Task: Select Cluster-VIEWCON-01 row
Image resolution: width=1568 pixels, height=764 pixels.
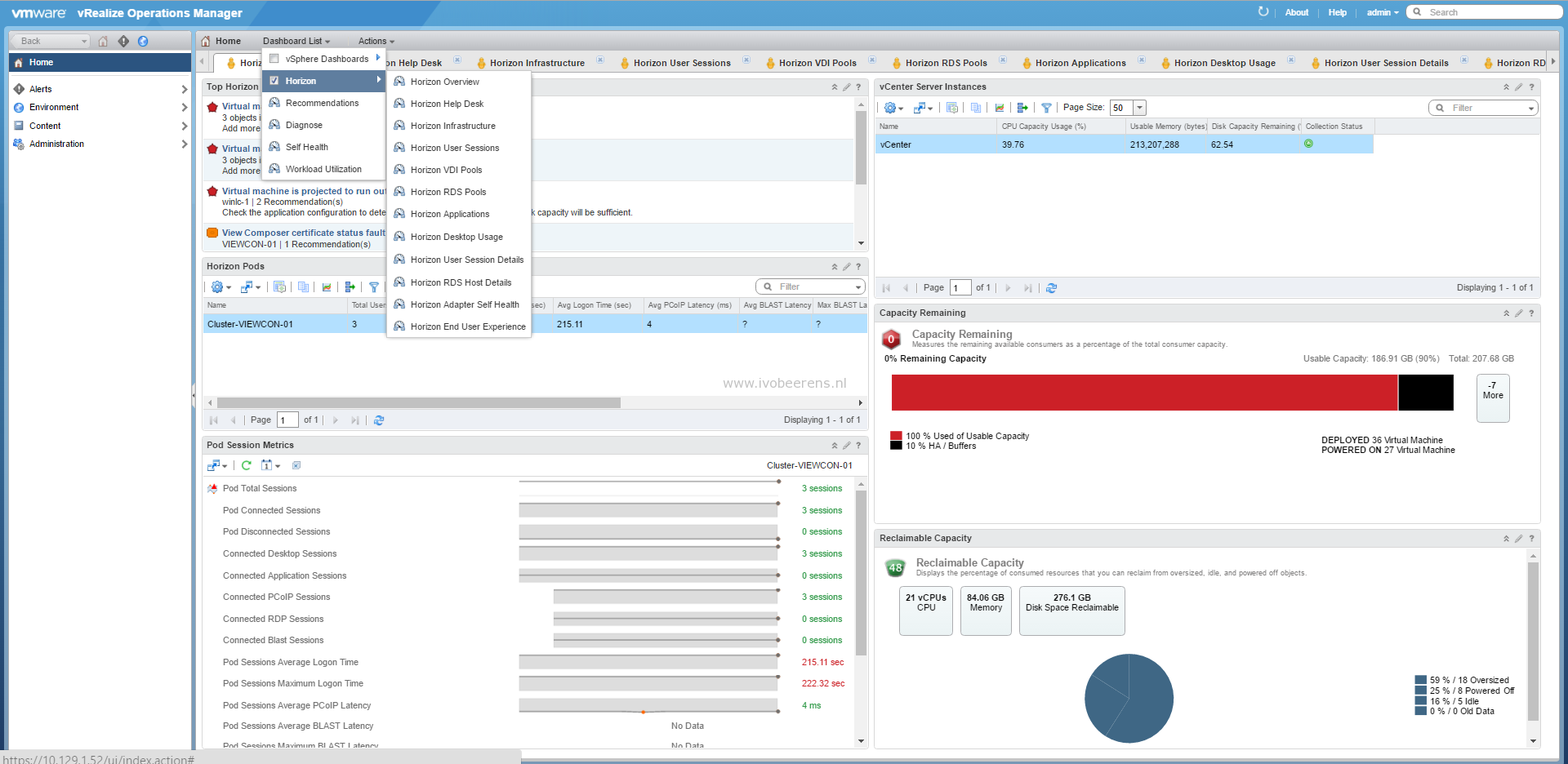Action: tap(535, 324)
